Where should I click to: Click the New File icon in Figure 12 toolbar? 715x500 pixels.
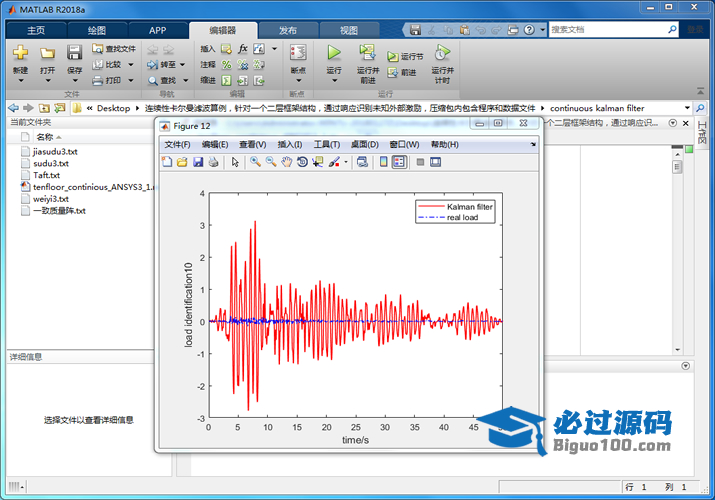[x=167, y=162]
